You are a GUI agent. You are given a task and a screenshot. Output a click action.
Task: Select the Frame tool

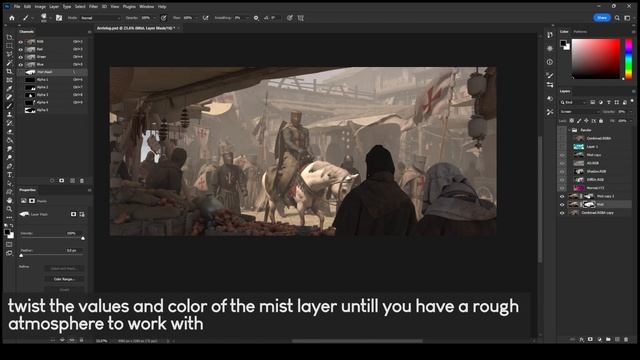(9, 80)
